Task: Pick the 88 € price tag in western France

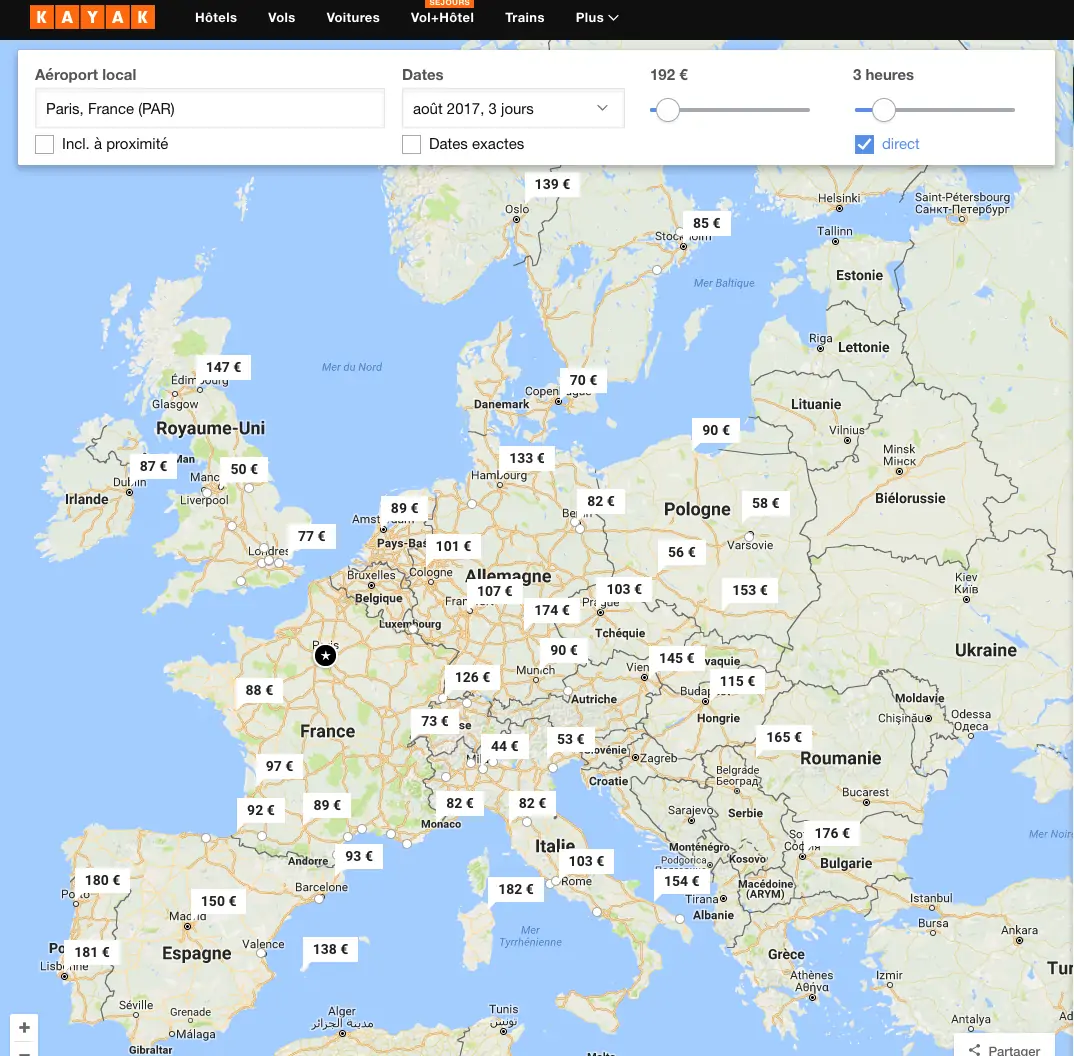Action: [259, 690]
